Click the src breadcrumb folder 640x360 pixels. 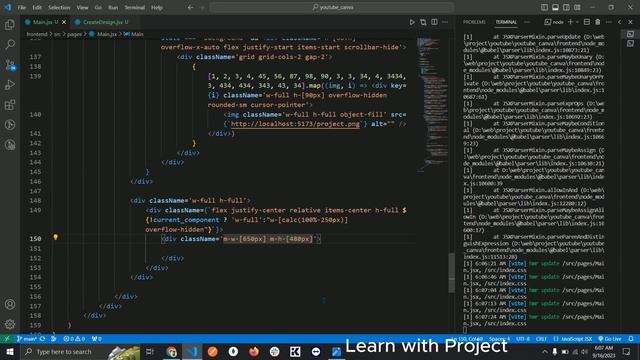click(57, 34)
